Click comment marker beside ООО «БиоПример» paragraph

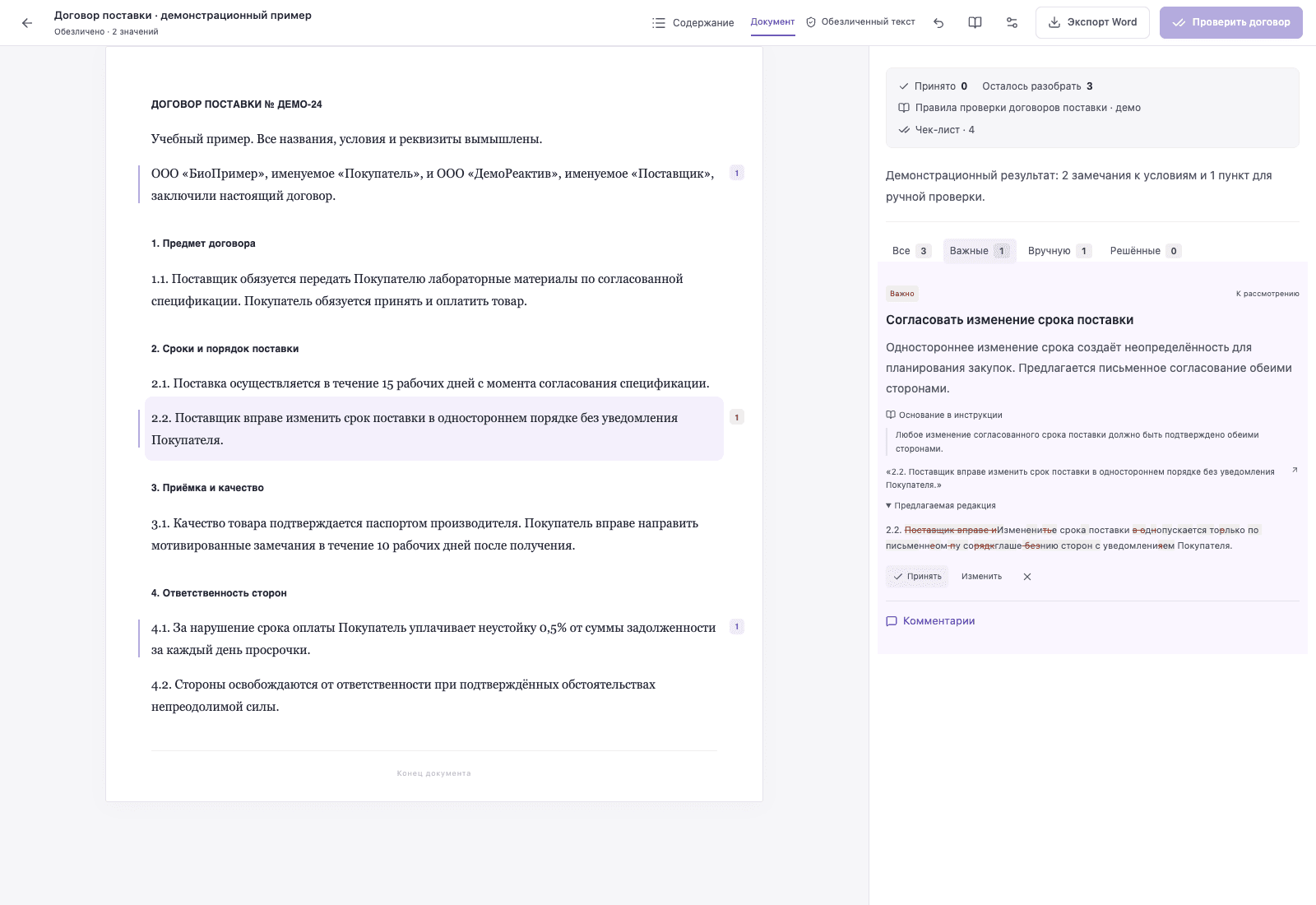tap(737, 173)
